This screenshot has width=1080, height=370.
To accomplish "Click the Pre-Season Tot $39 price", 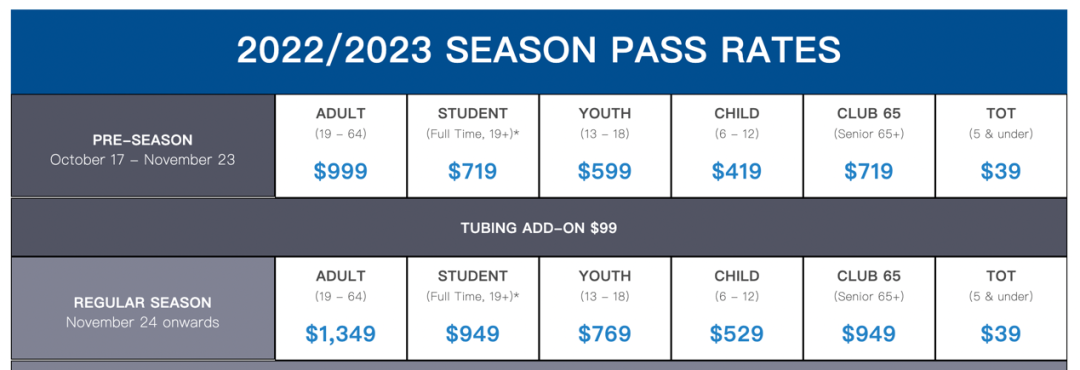I will (x=1001, y=172).
